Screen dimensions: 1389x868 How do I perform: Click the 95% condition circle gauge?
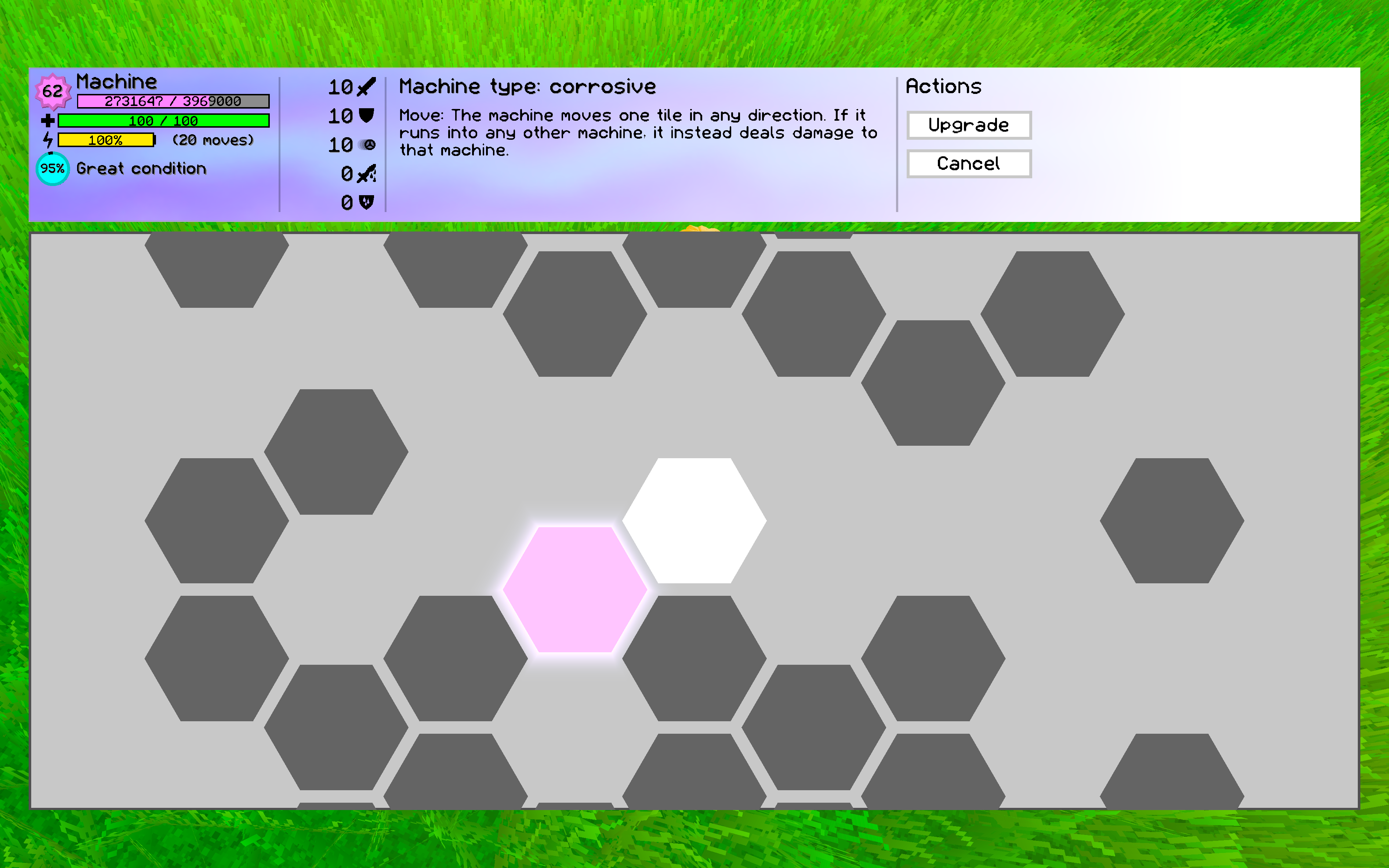point(52,169)
